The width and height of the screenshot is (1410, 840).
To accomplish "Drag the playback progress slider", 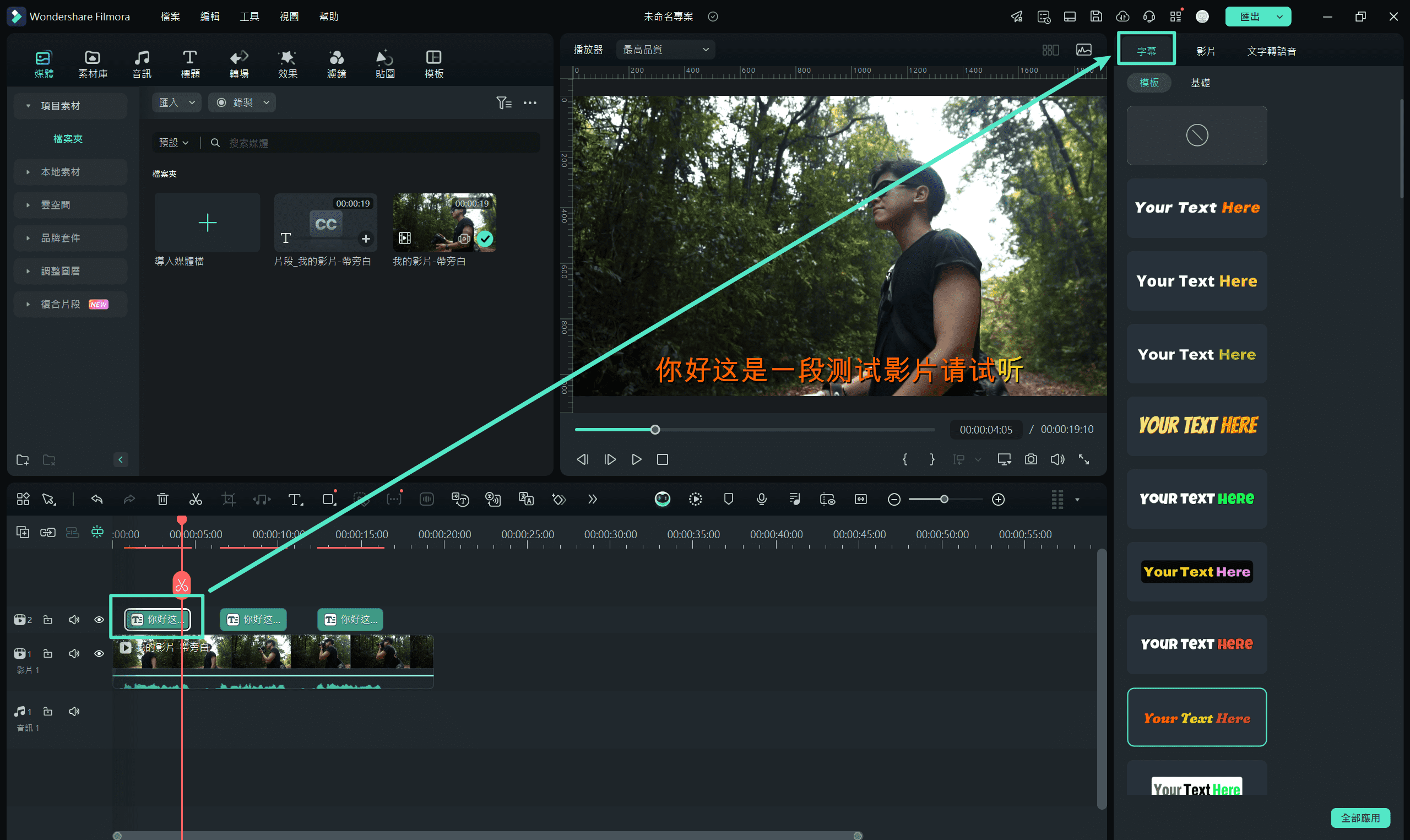I will (654, 430).
